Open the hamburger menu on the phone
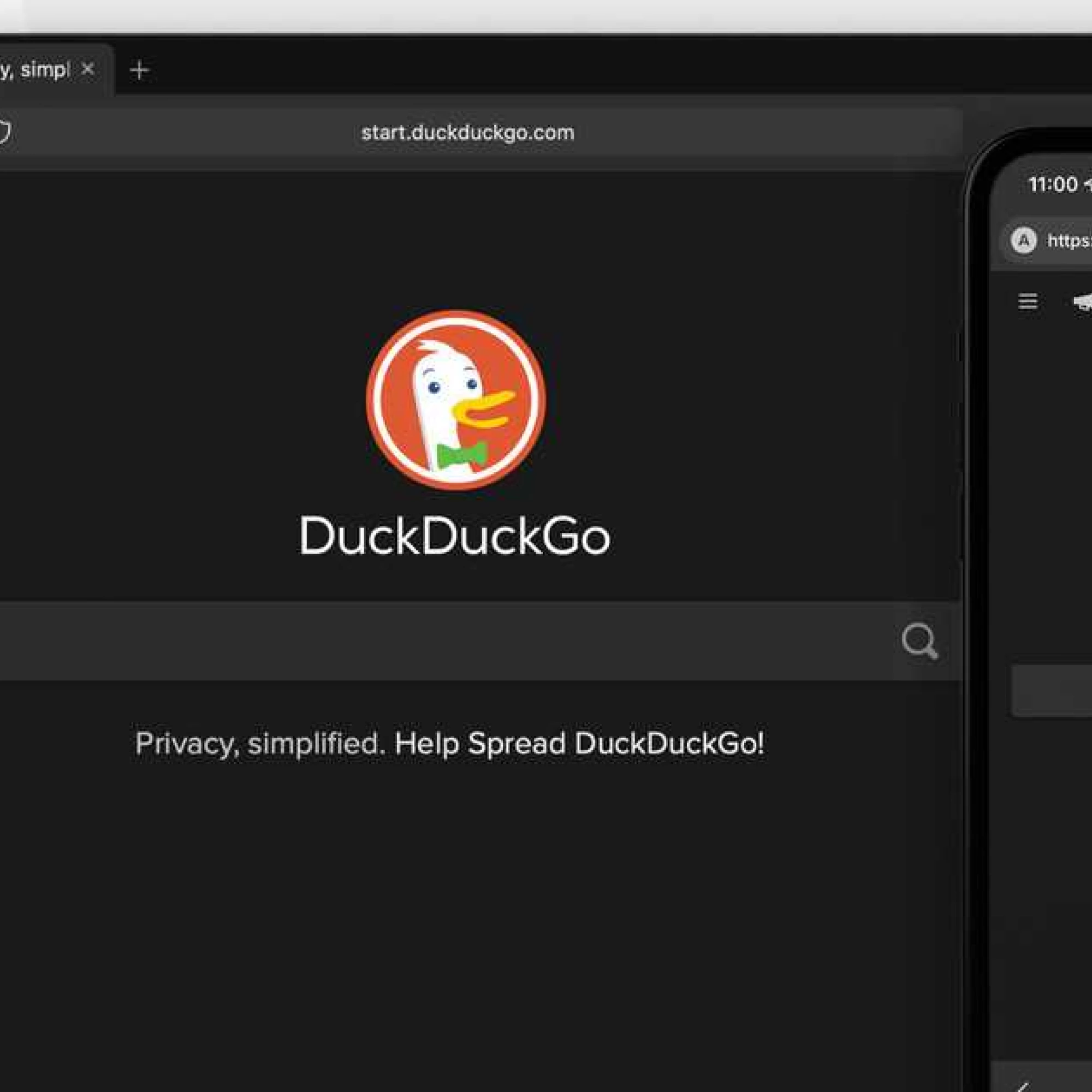 pos(1028,301)
